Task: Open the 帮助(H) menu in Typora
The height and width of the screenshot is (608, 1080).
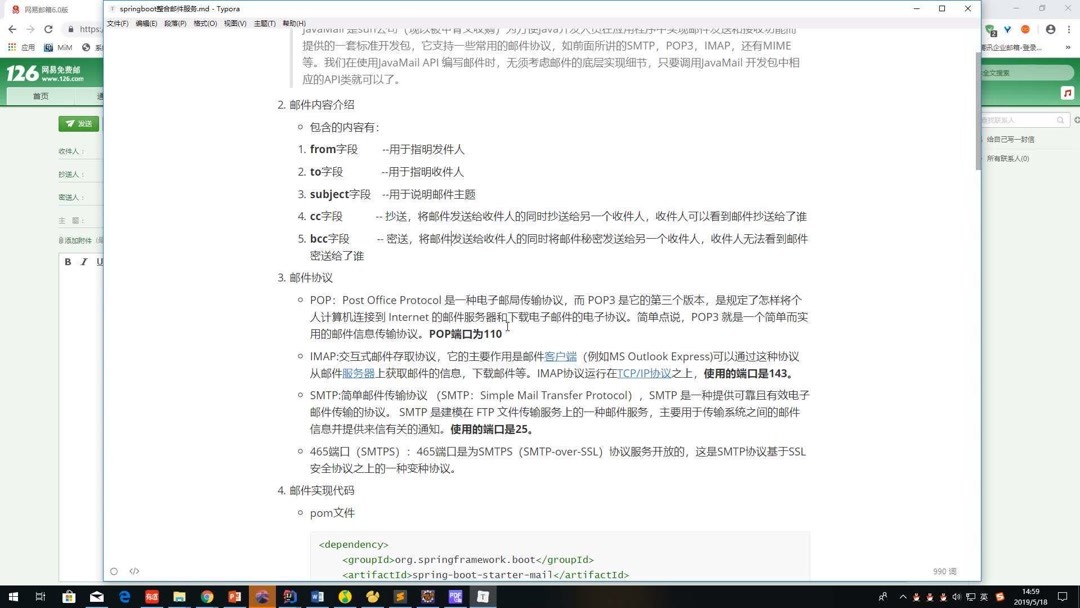Action: [291, 23]
